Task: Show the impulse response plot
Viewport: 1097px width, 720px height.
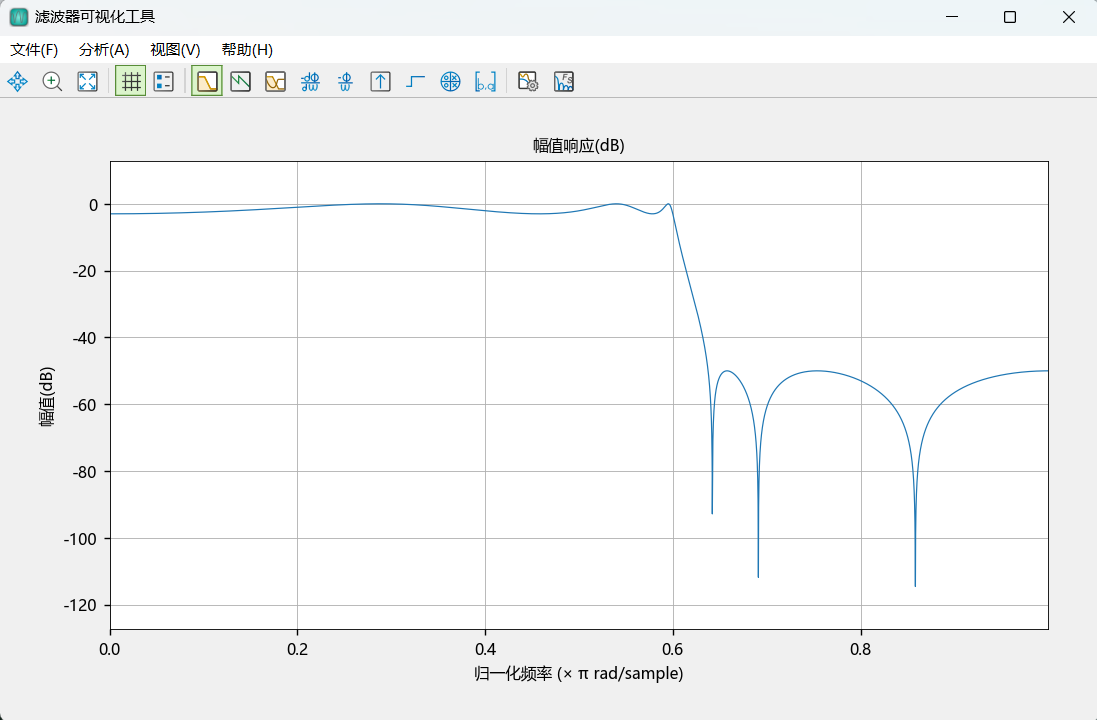Action: point(380,82)
